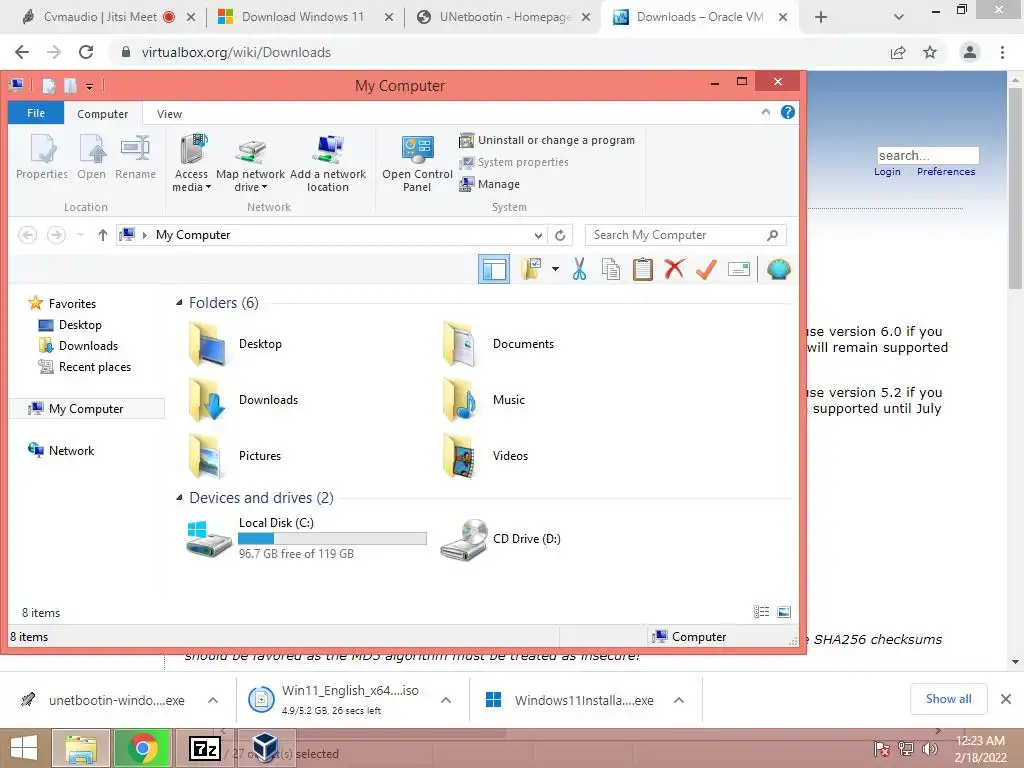1024x768 pixels.
Task: Switch to the UNetbootin Homepage tab
Action: click(x=504, y=17)
